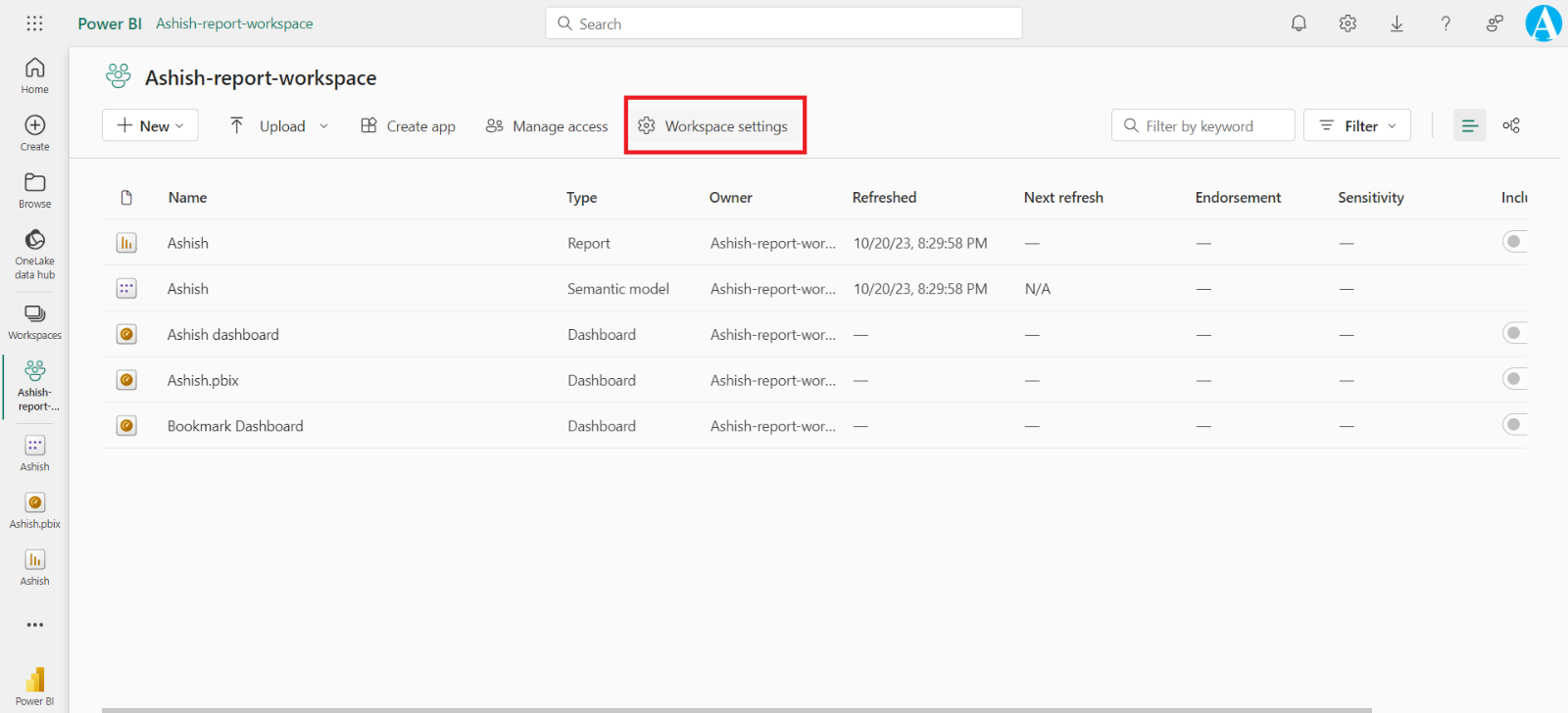
Task: Go to Workspaces in left navigation
Action: pos(34,320)
